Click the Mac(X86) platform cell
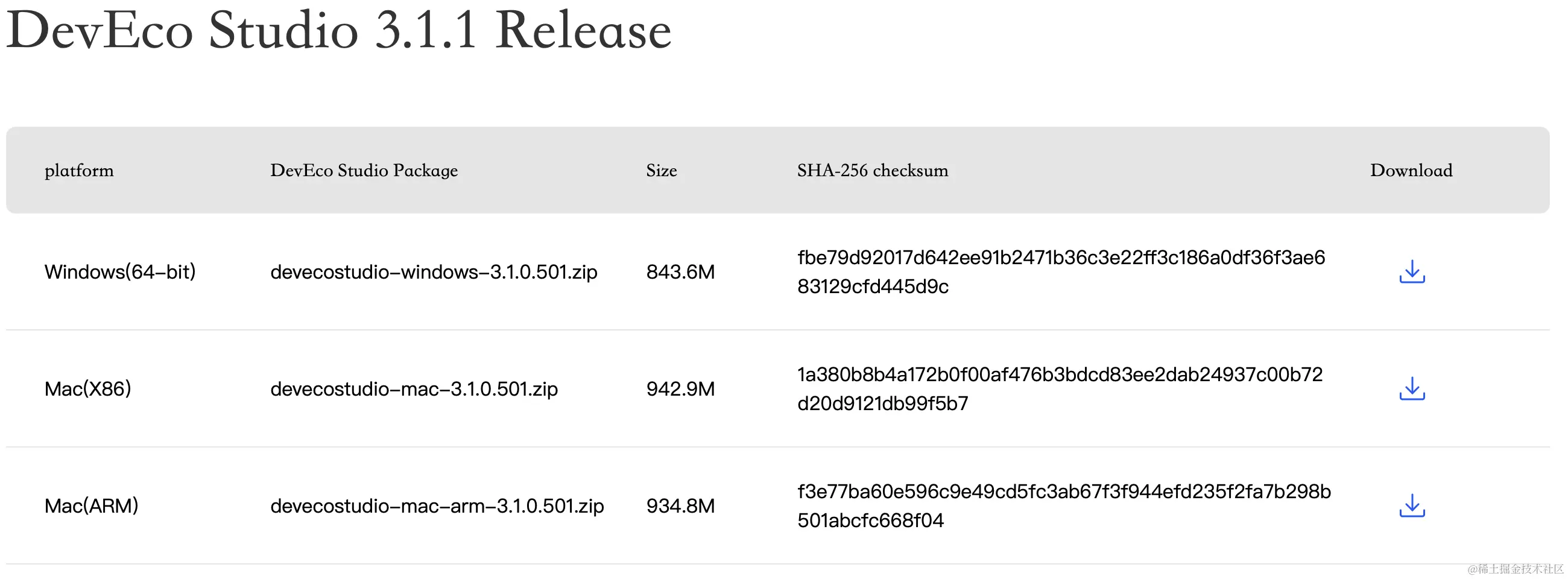 tap(87, 388)
